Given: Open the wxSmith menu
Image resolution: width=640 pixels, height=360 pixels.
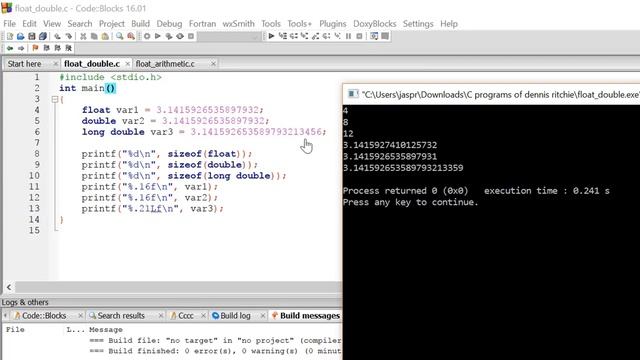Looking at the screenshot, I should click(238, 24).
